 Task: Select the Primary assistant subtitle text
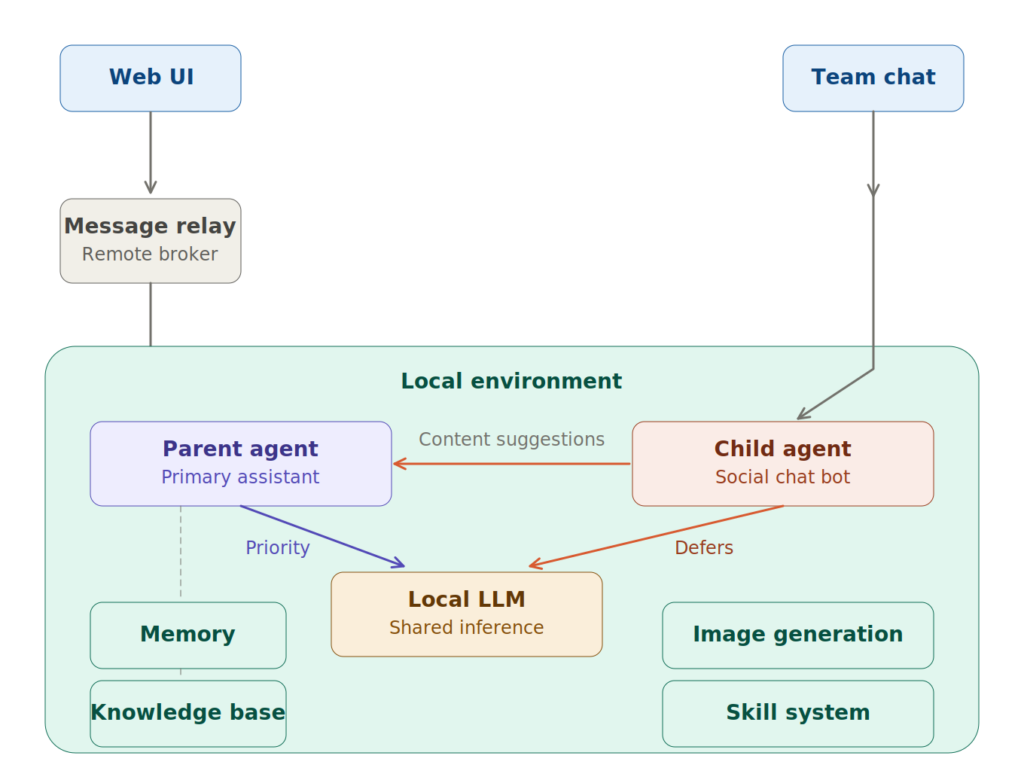(x=240, y=477)
